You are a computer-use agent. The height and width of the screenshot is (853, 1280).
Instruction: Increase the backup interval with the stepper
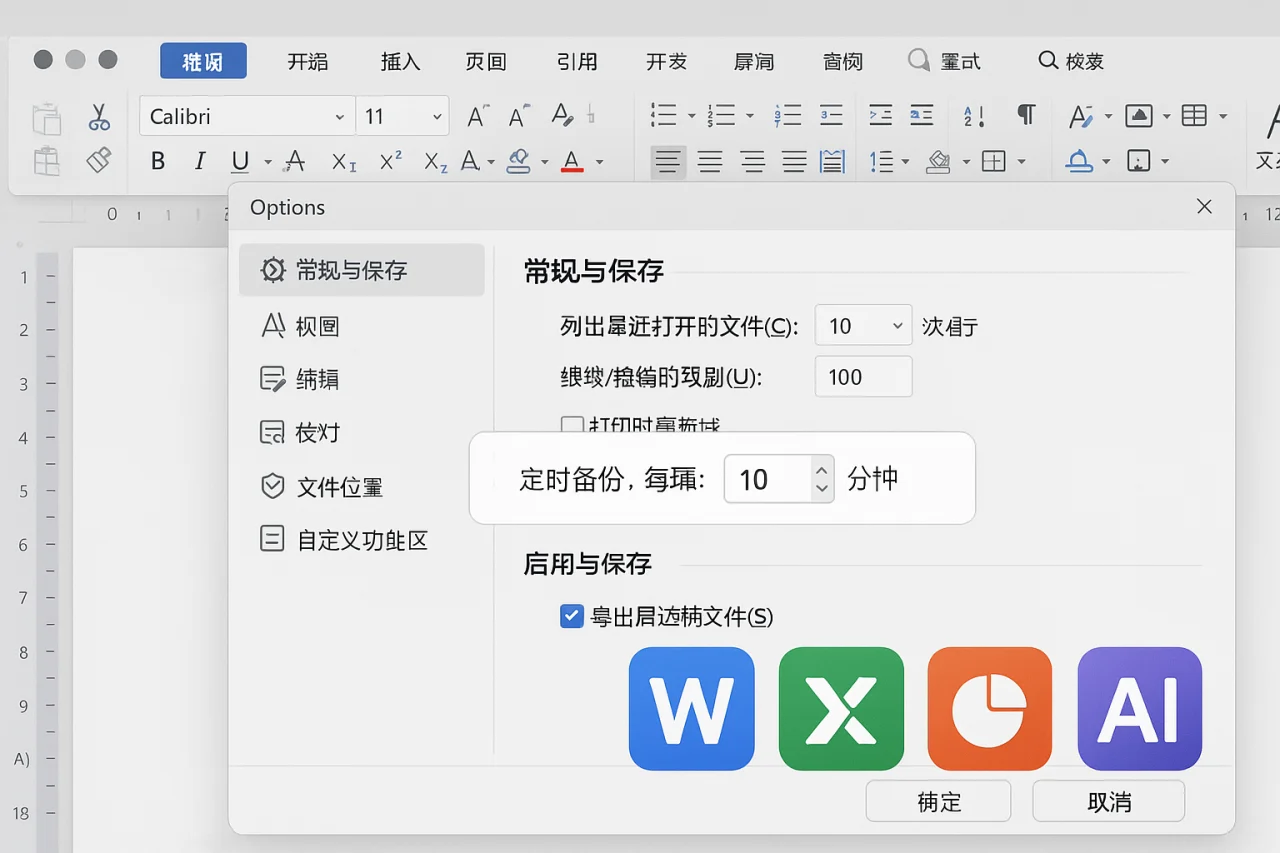click(x=820, y=471)
